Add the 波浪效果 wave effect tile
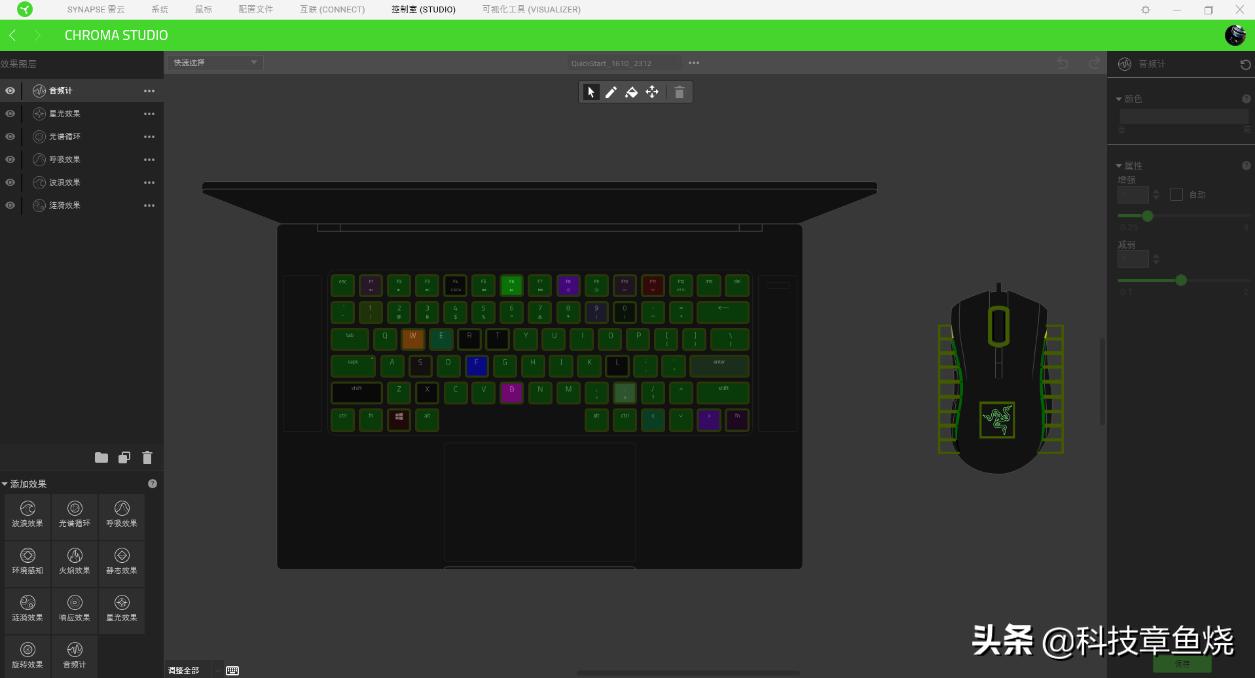Image resolution: width=1255 pixels, height=678 pixels. (28, 515)
